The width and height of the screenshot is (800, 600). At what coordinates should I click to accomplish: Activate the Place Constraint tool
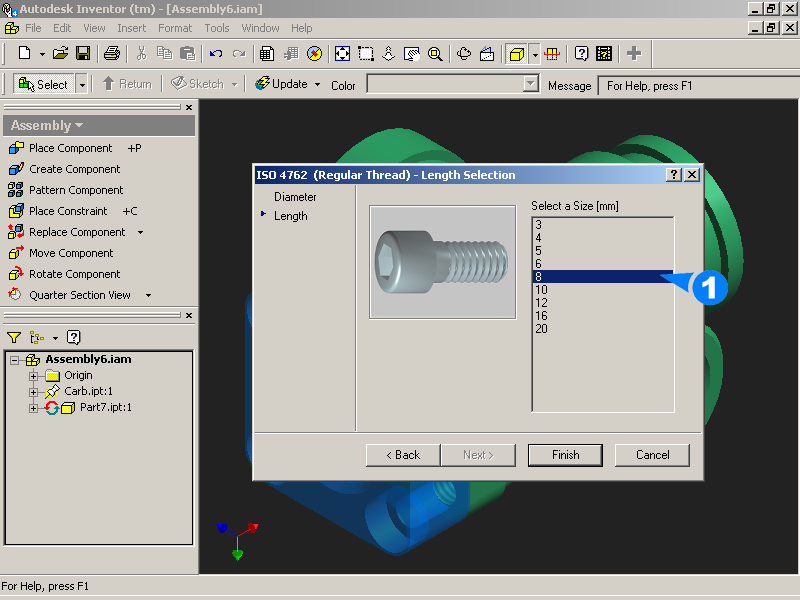pyautogui.click(x=67, y=211)
